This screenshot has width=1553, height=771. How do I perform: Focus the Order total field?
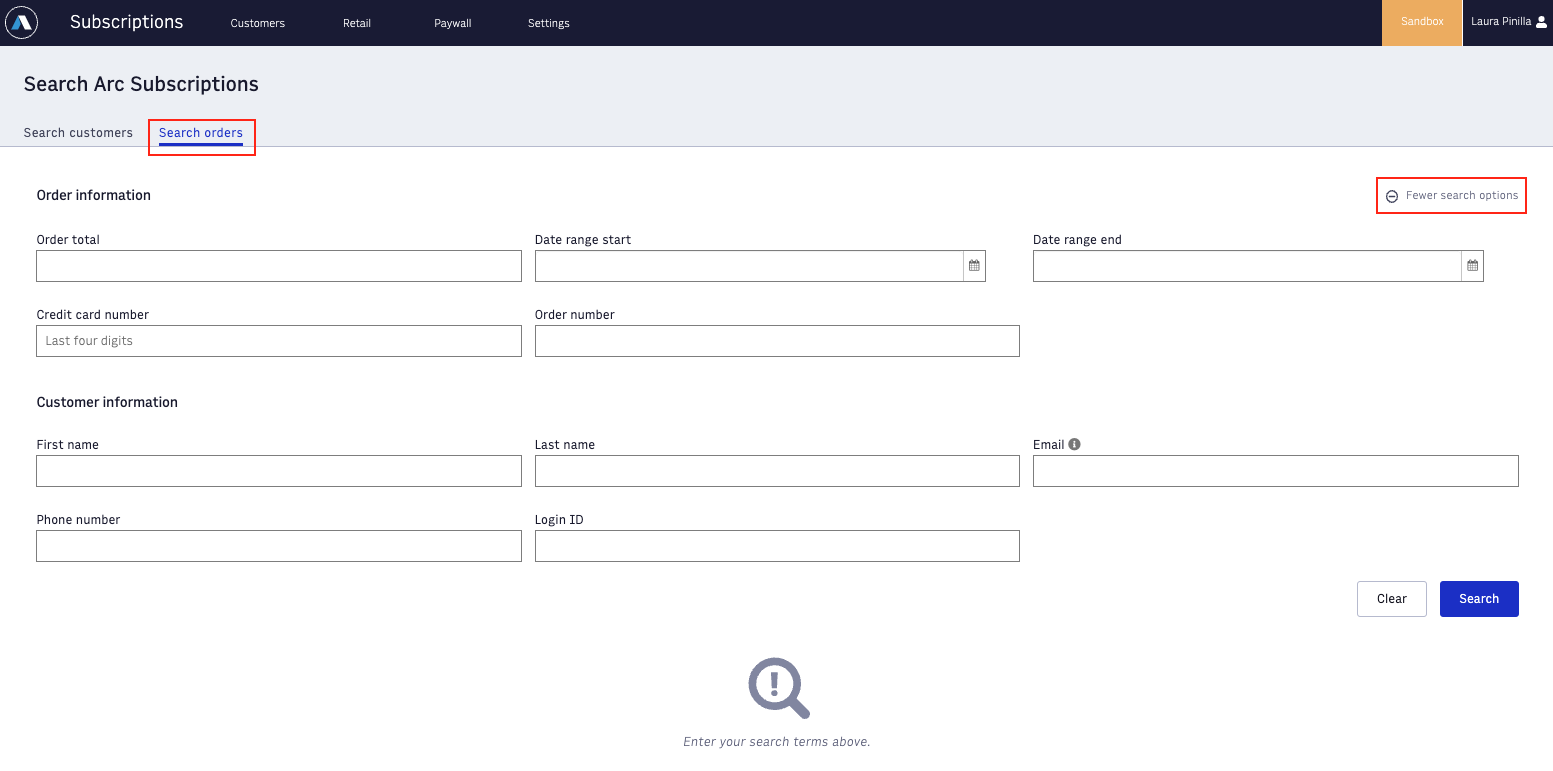point(279,266)
